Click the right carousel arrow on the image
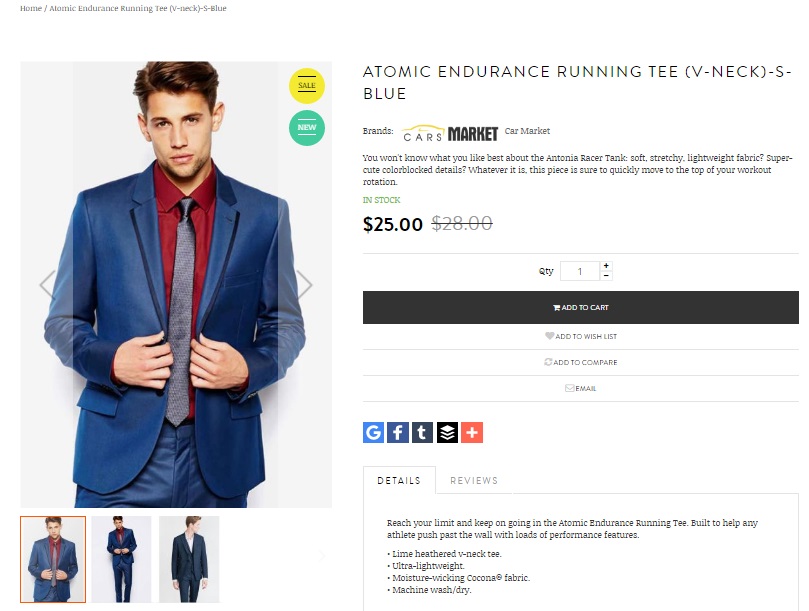 coord(303,286)
